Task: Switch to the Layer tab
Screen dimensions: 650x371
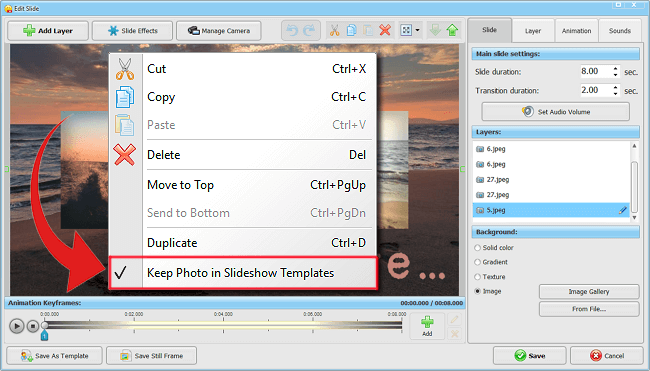Action: coord(533,31)
